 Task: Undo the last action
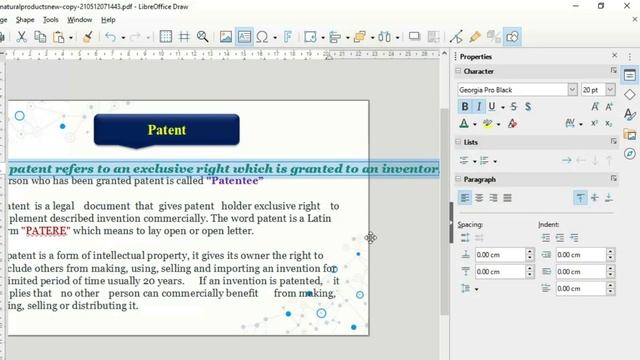(x=110, y=37)
